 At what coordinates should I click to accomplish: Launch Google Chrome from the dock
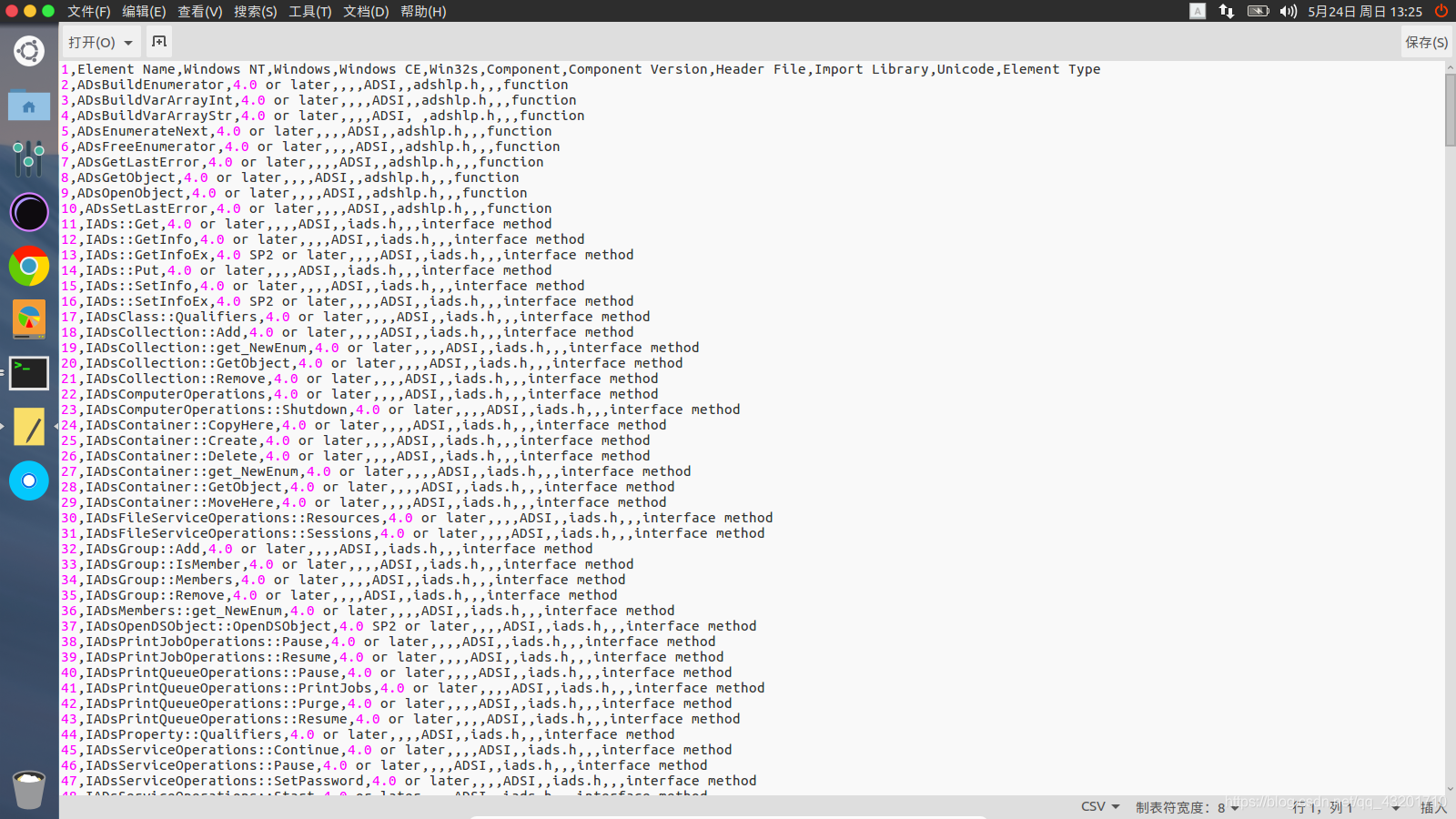29,267
